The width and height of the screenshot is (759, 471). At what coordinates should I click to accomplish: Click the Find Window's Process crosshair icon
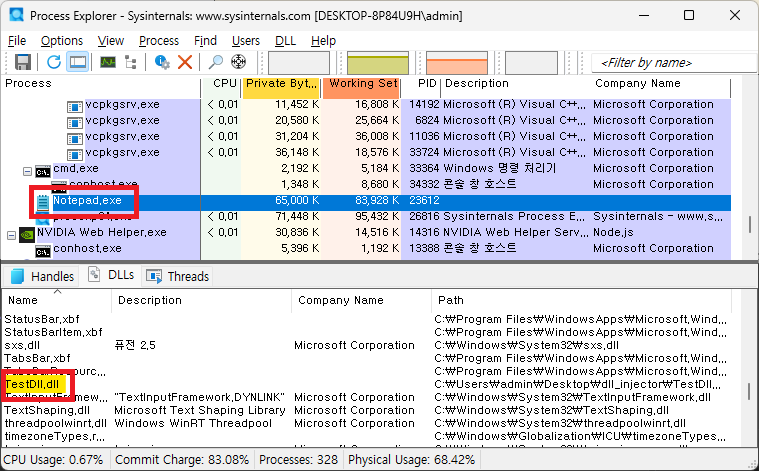click(x=239, y=62)
